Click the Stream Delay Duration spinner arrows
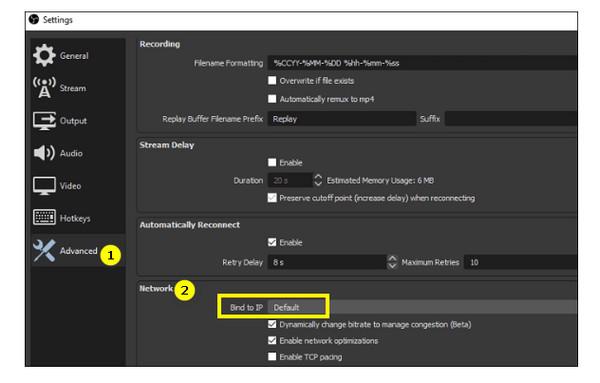This screenshot has height=383, width=600. pos(318,180)
